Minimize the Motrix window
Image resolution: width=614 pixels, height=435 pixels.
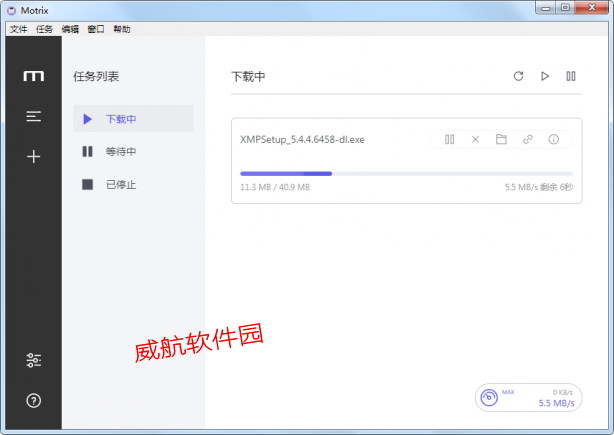(546, 8)
